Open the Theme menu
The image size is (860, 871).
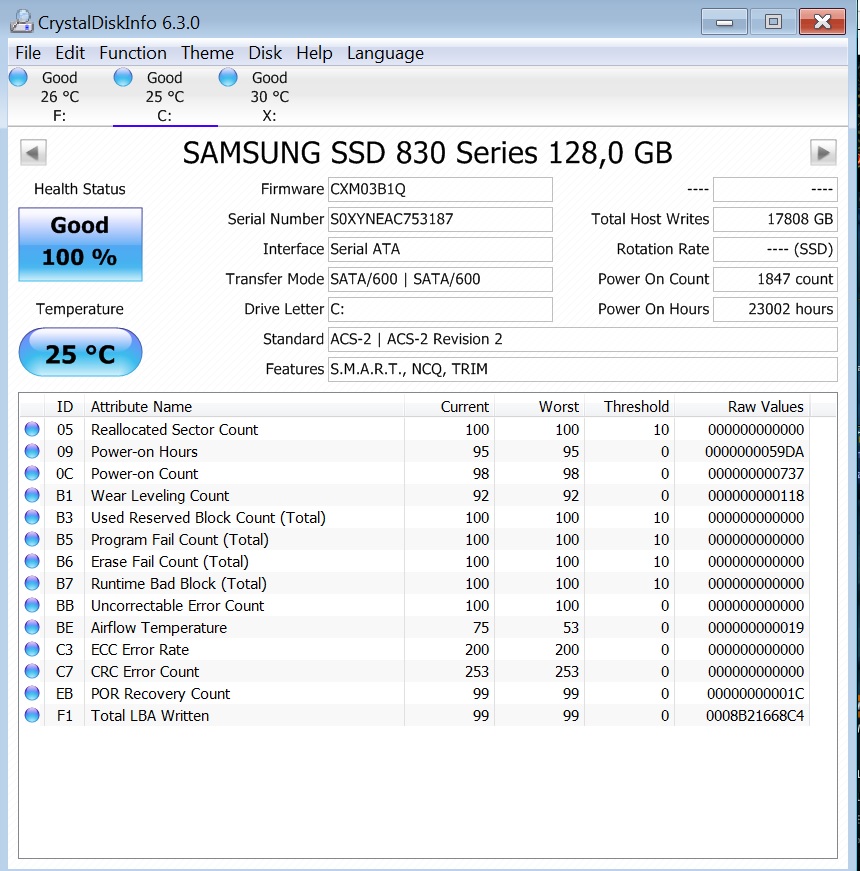click(207, 53)
